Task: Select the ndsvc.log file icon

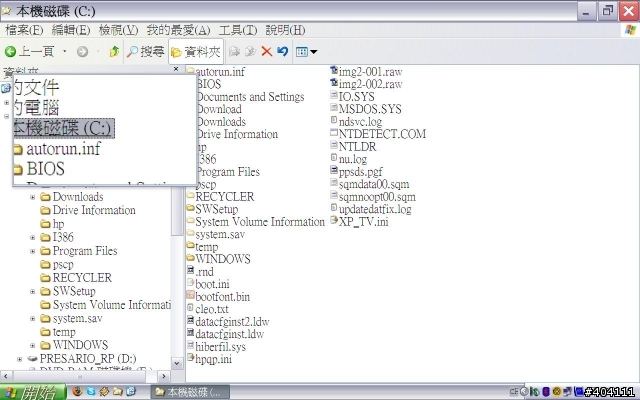Action: 334,120
